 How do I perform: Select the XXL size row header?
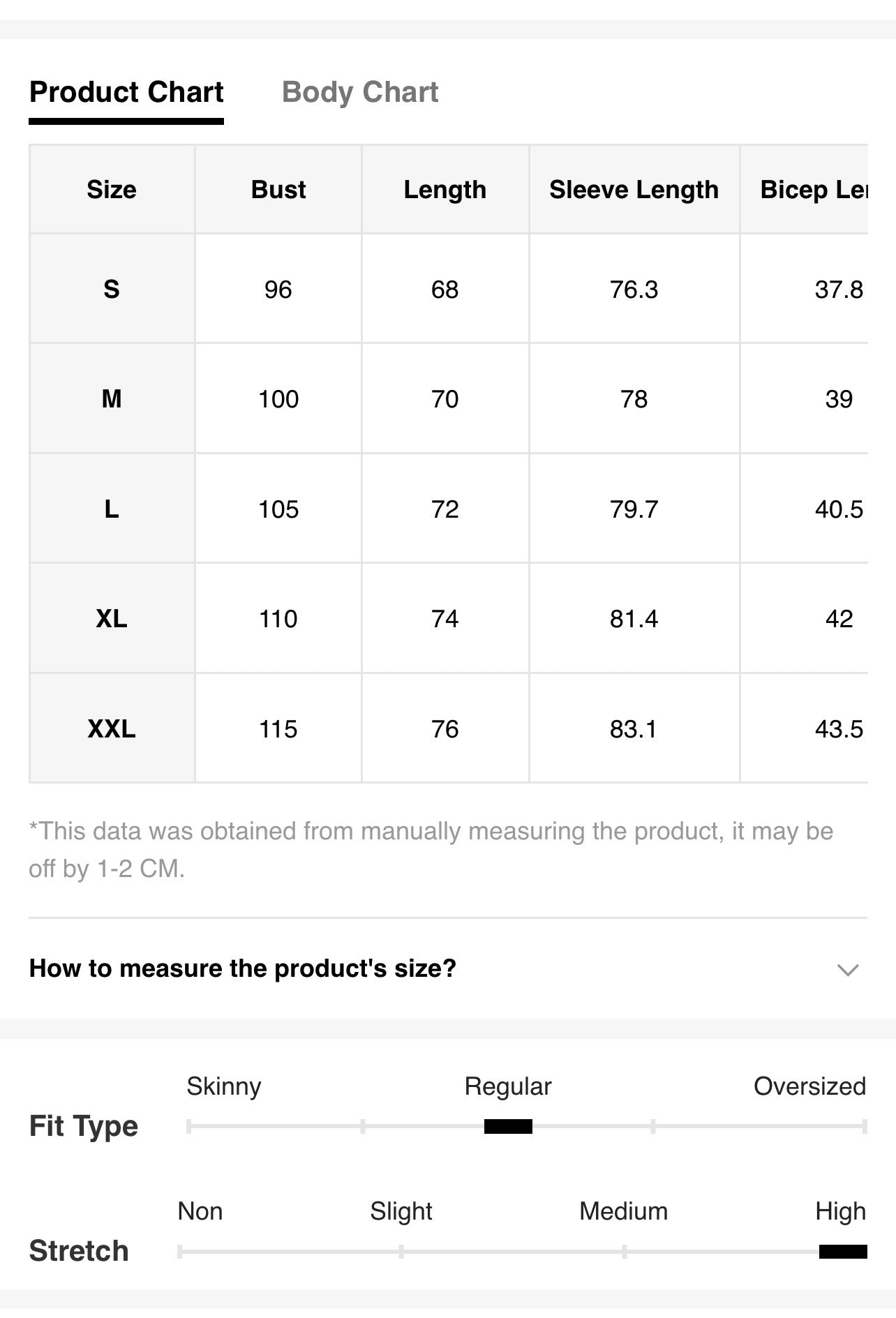(x=112, y=728)
